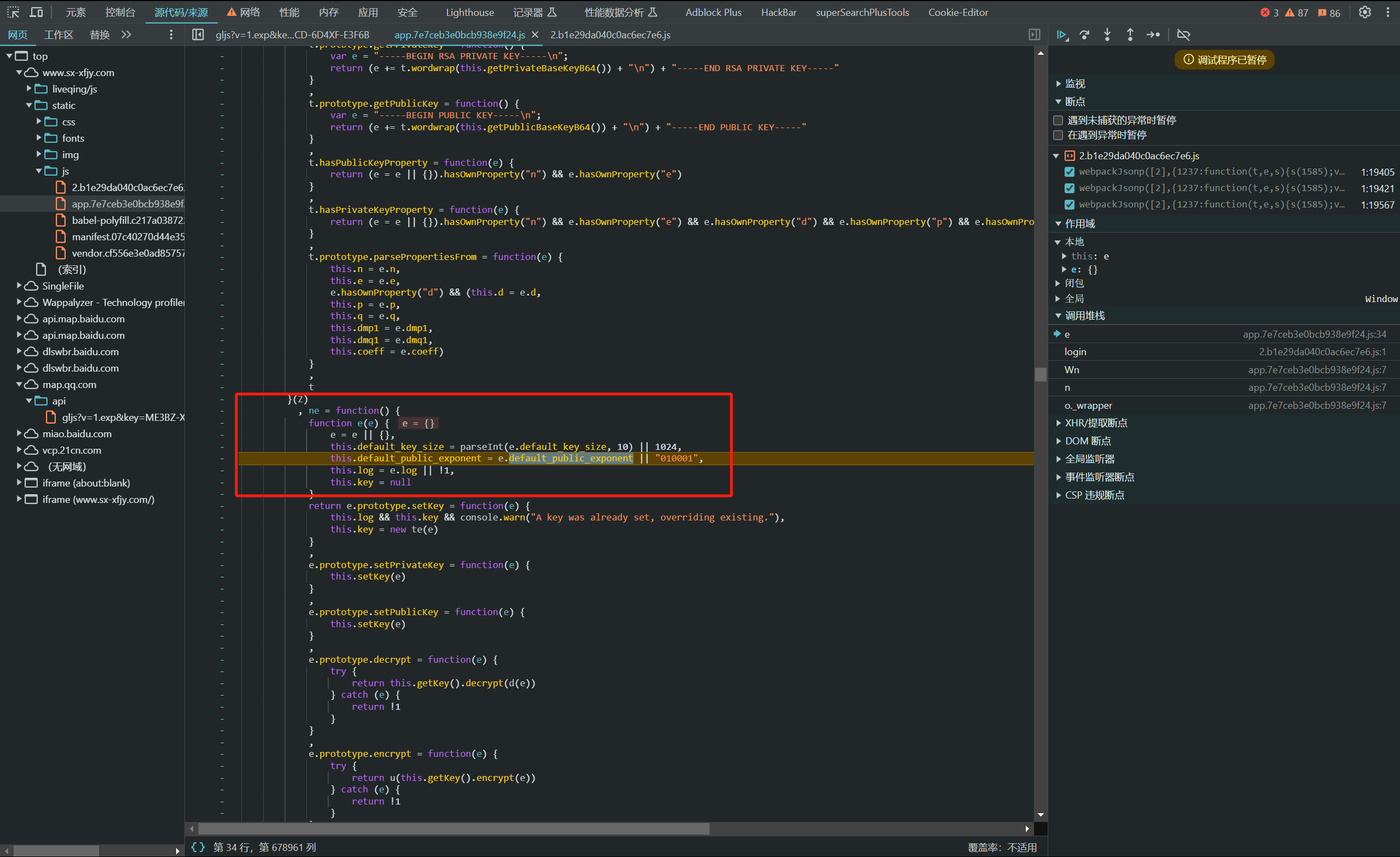
Task: Switch to the 元素 elements tab
Action: [75, 13]
